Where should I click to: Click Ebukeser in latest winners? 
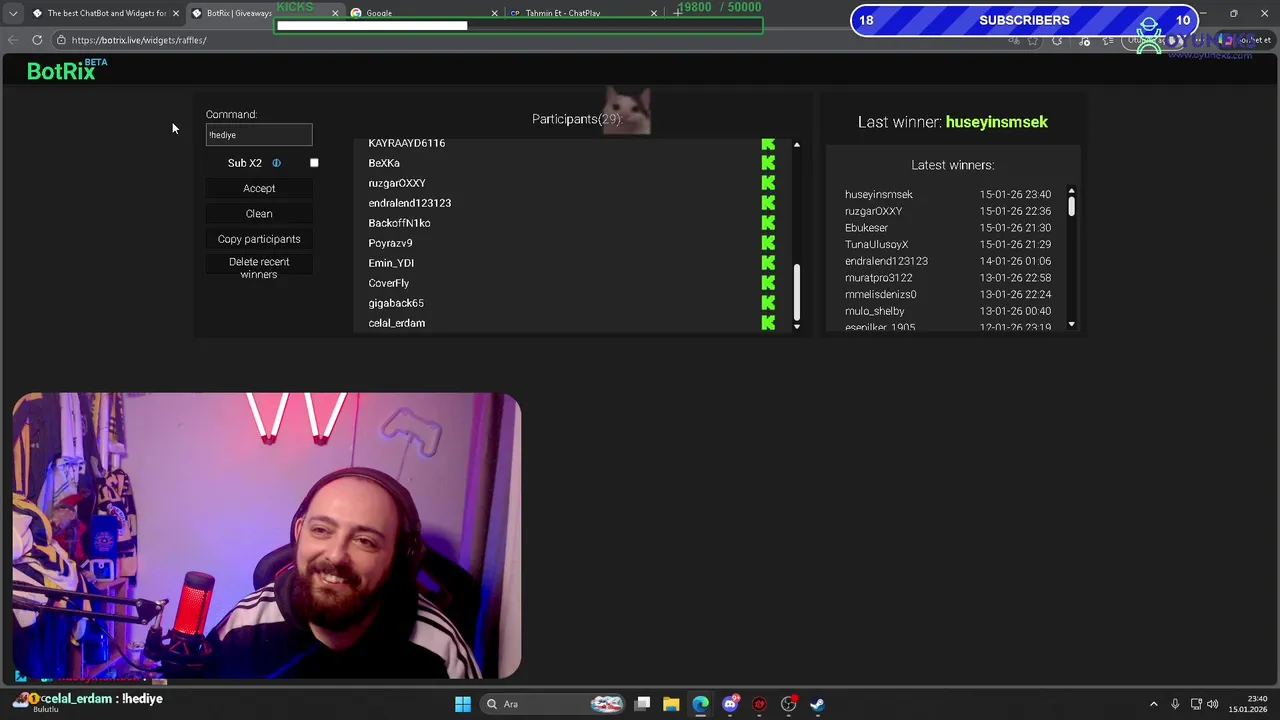click(x=866, y=228)
